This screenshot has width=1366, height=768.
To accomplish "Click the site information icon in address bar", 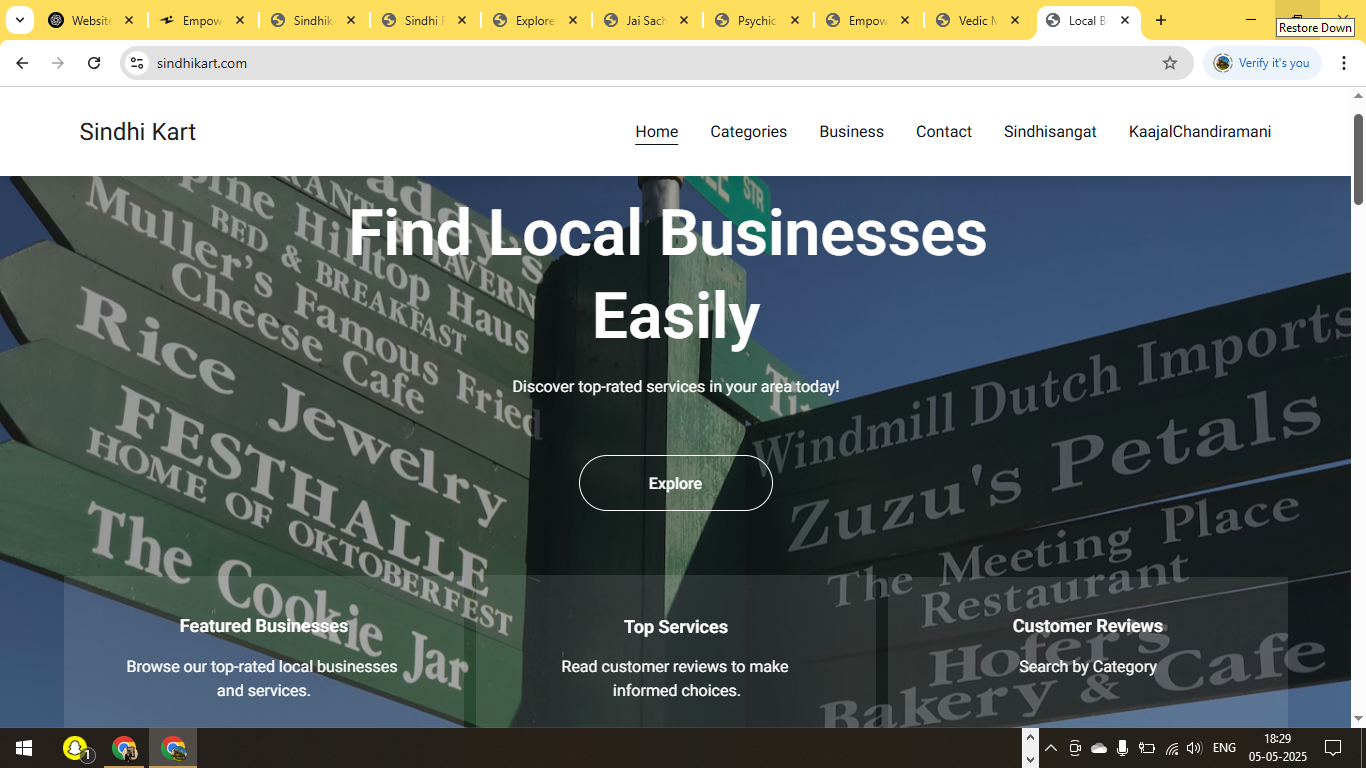I will [137, 63].
